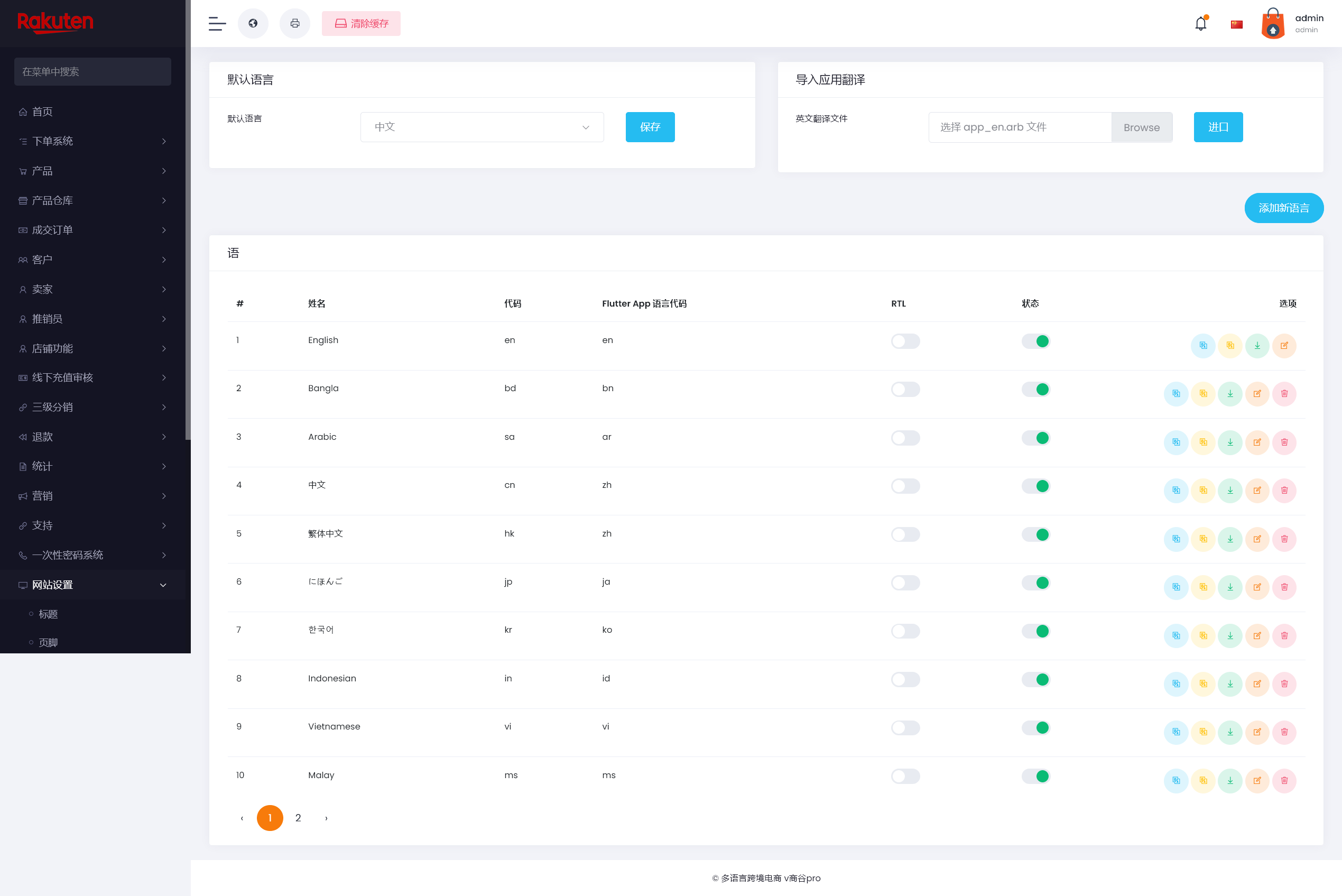Viewport: 1342px width, 896px height.
Task: Edit the 中文 language row
Action: 1257,490
